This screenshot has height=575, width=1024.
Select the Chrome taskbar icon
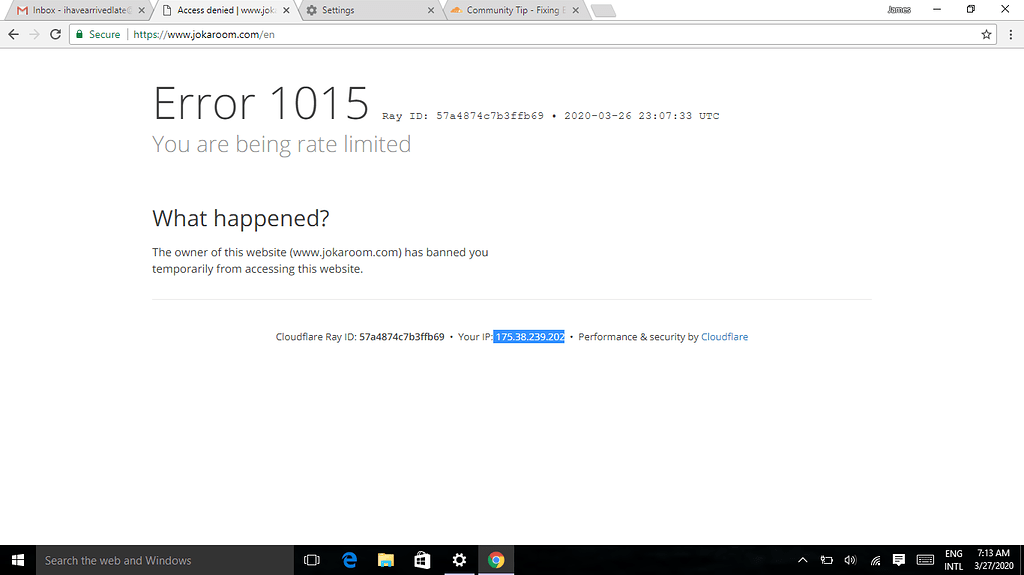[496, 560]
